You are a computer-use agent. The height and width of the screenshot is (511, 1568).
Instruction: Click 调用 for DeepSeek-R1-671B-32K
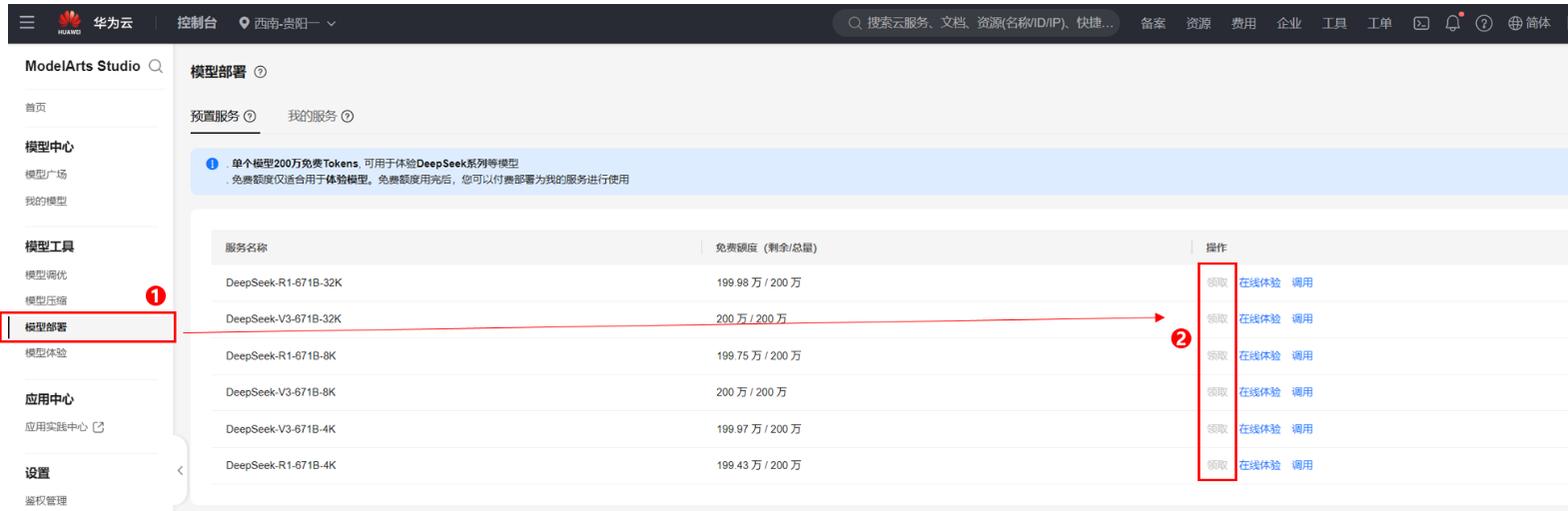[x=1302, y=283]
